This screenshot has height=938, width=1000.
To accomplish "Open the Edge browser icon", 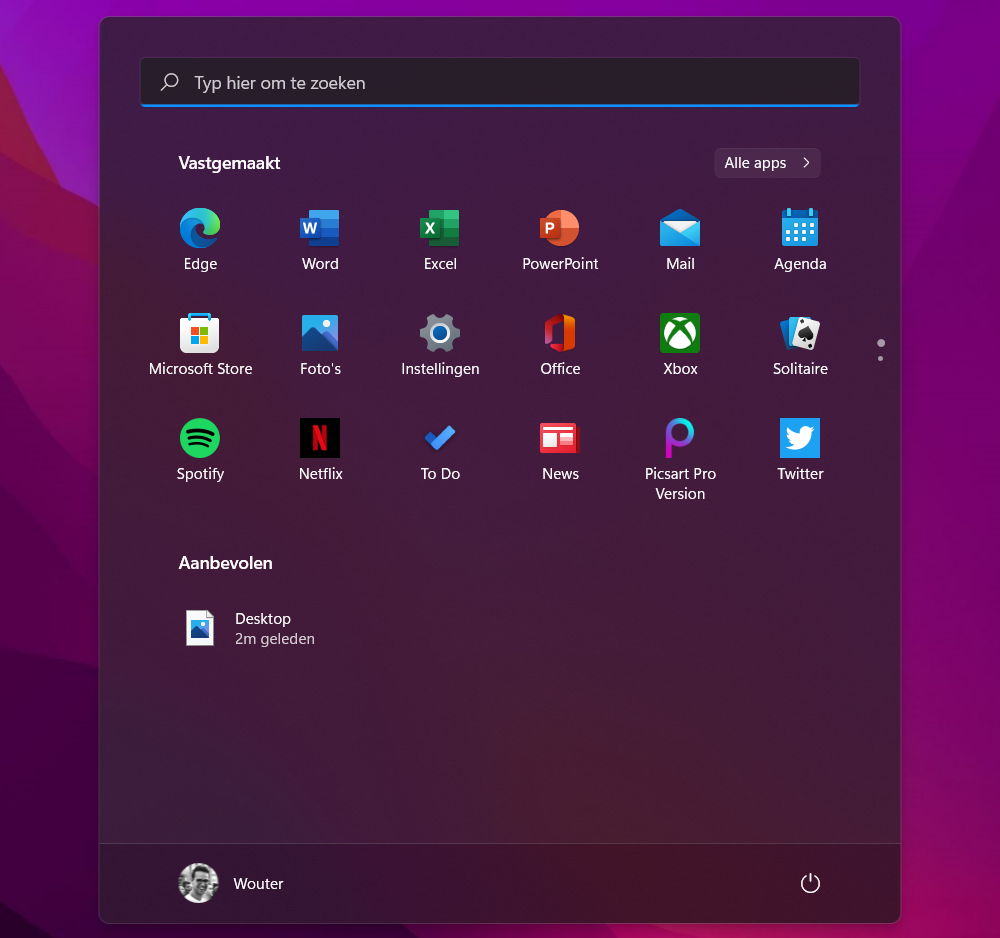I will [x=200, y=228].
